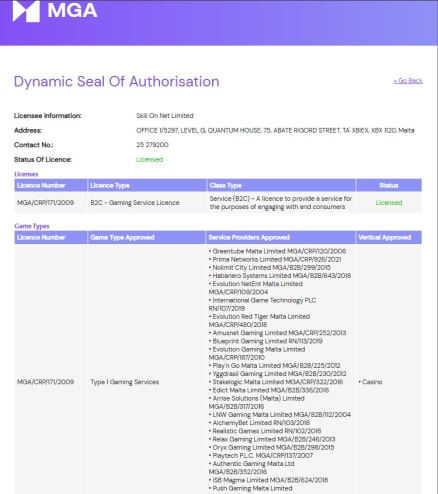Viewport: 438px width, 494px height.
Task: Click Prima Networks Limited provider entry
Action: point(275,259)
